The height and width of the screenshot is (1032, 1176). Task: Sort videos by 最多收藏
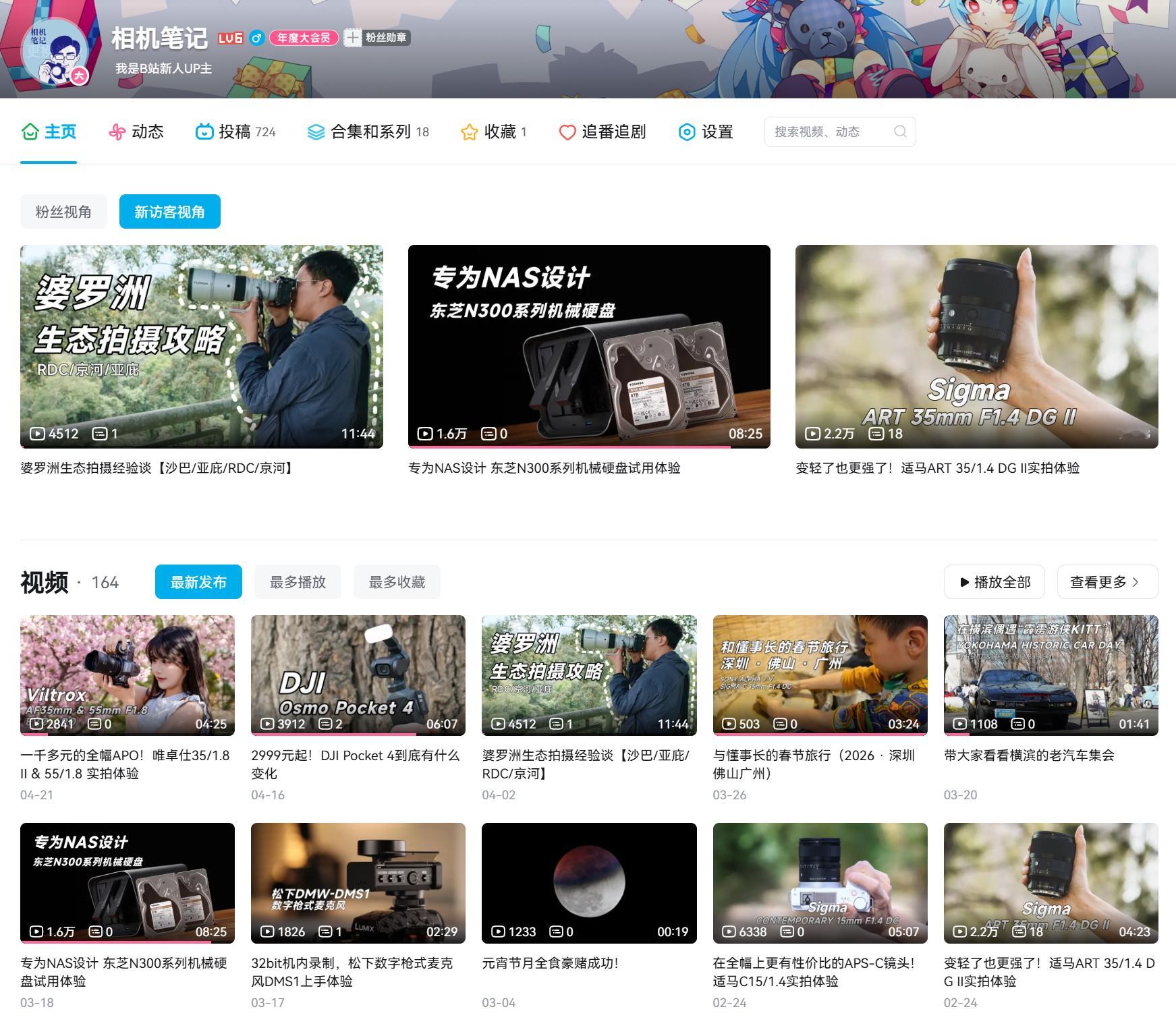click(397, 582)
